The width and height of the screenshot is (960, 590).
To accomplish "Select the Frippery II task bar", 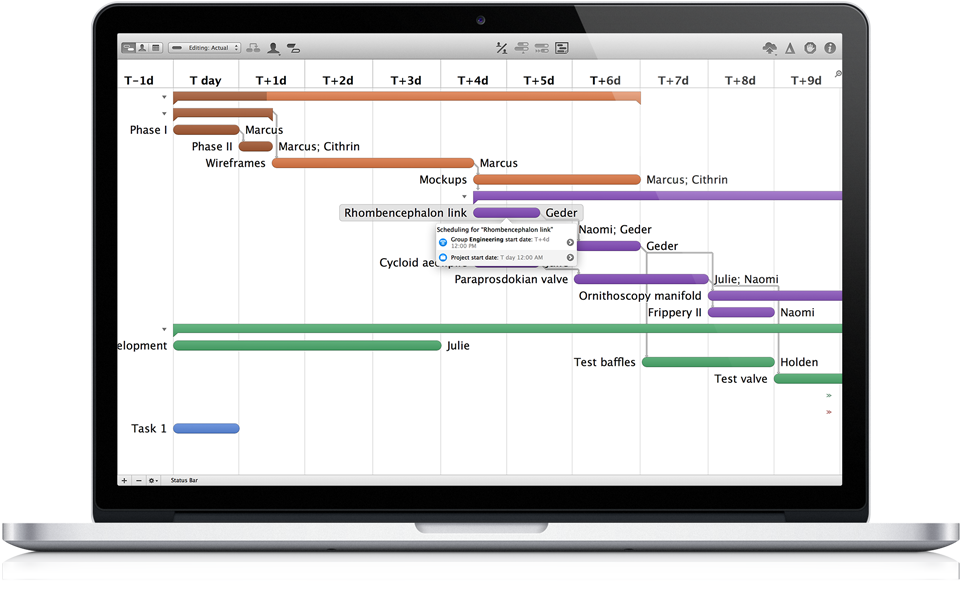I will click(x=741, y=312).
